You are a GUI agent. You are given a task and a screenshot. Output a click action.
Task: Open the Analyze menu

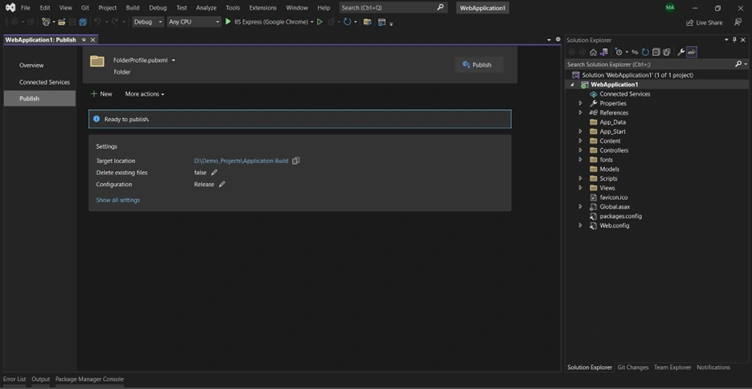point(206,8)
